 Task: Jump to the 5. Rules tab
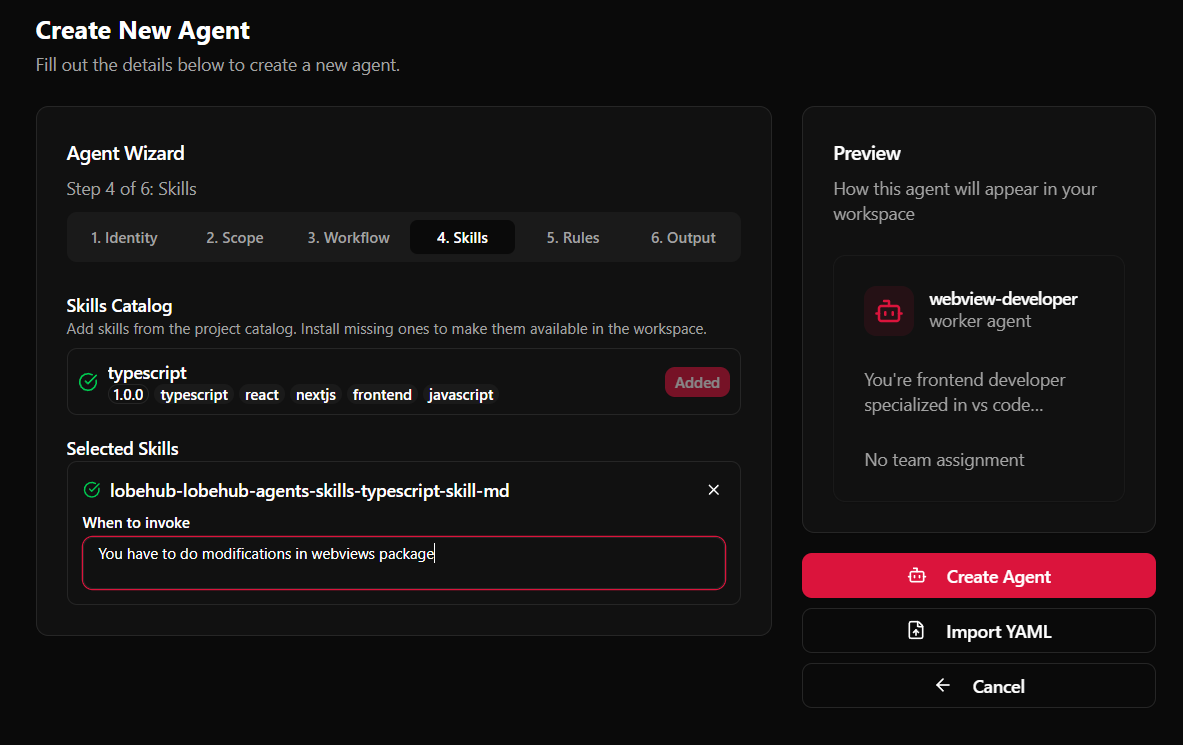coord(573,238)
